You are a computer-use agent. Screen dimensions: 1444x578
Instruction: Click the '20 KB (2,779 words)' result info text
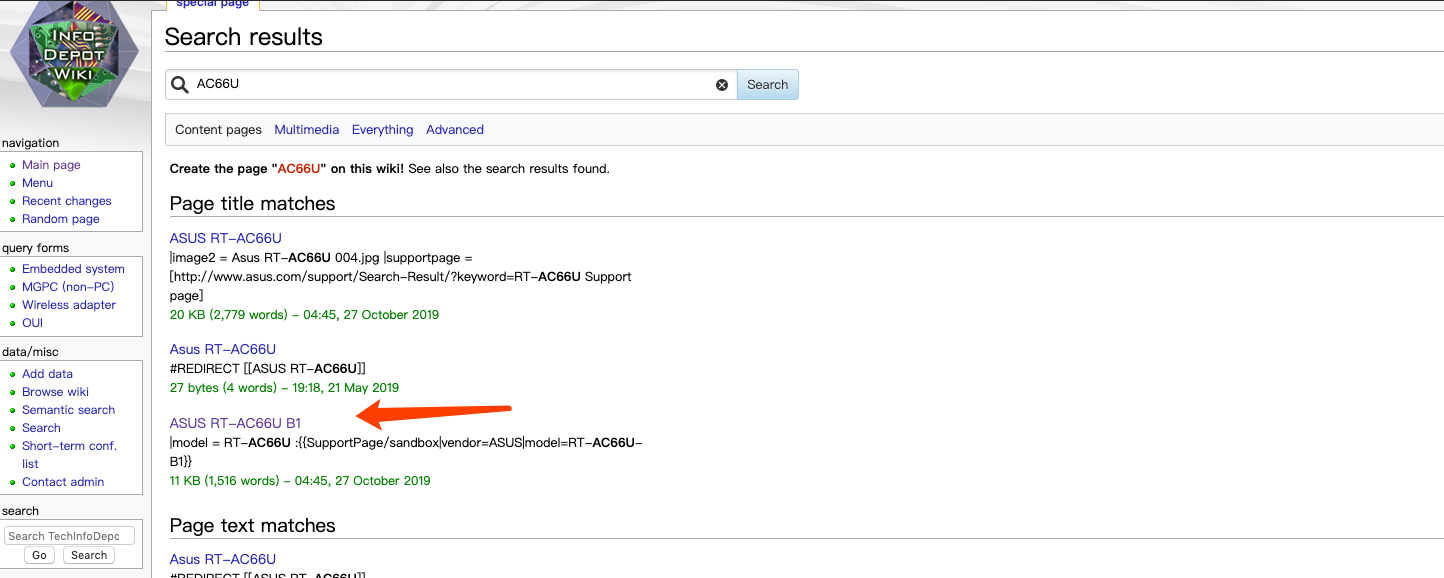(x=304, y=314)
